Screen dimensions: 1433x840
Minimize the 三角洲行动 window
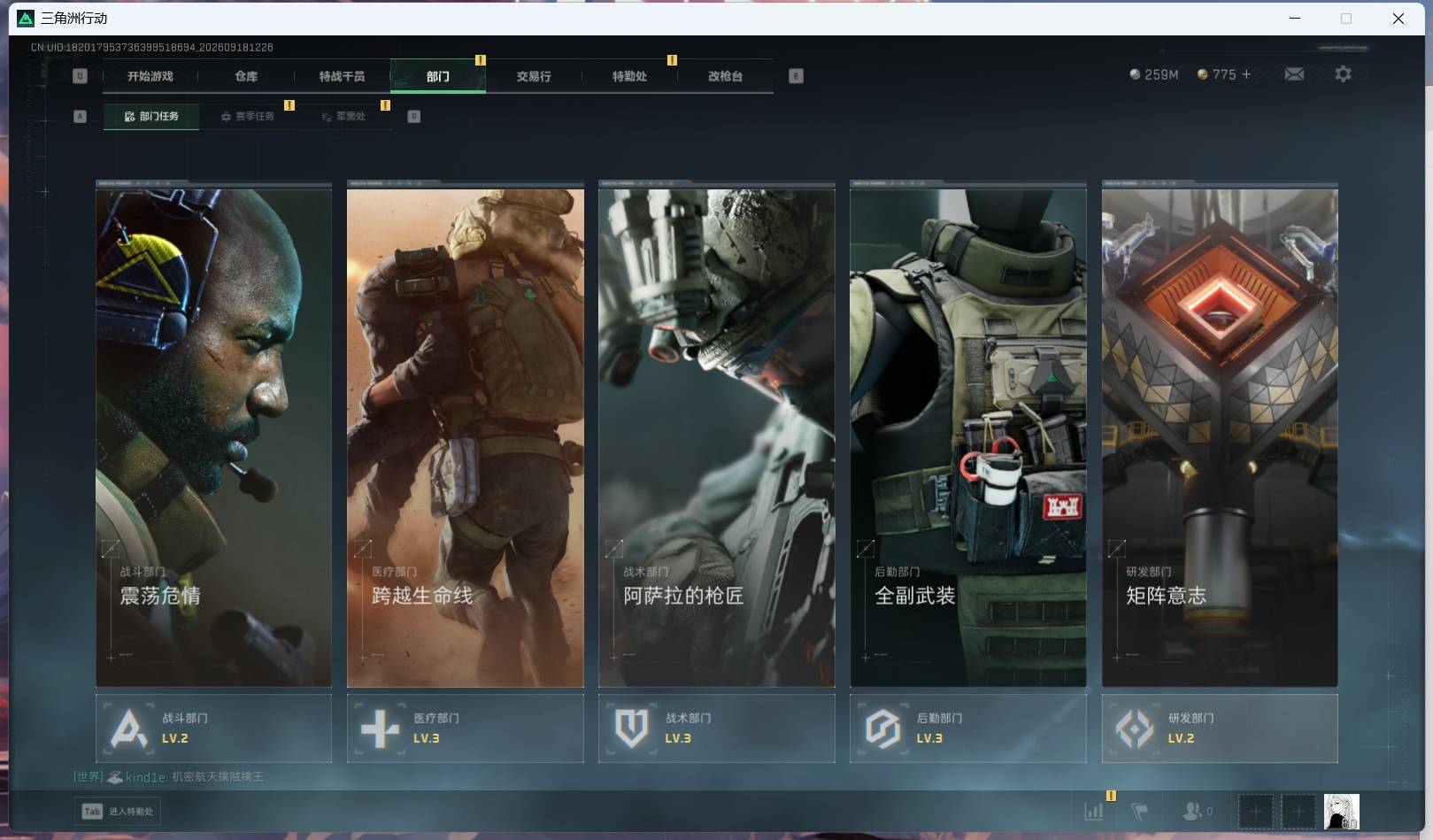(x=1295, y=18)
